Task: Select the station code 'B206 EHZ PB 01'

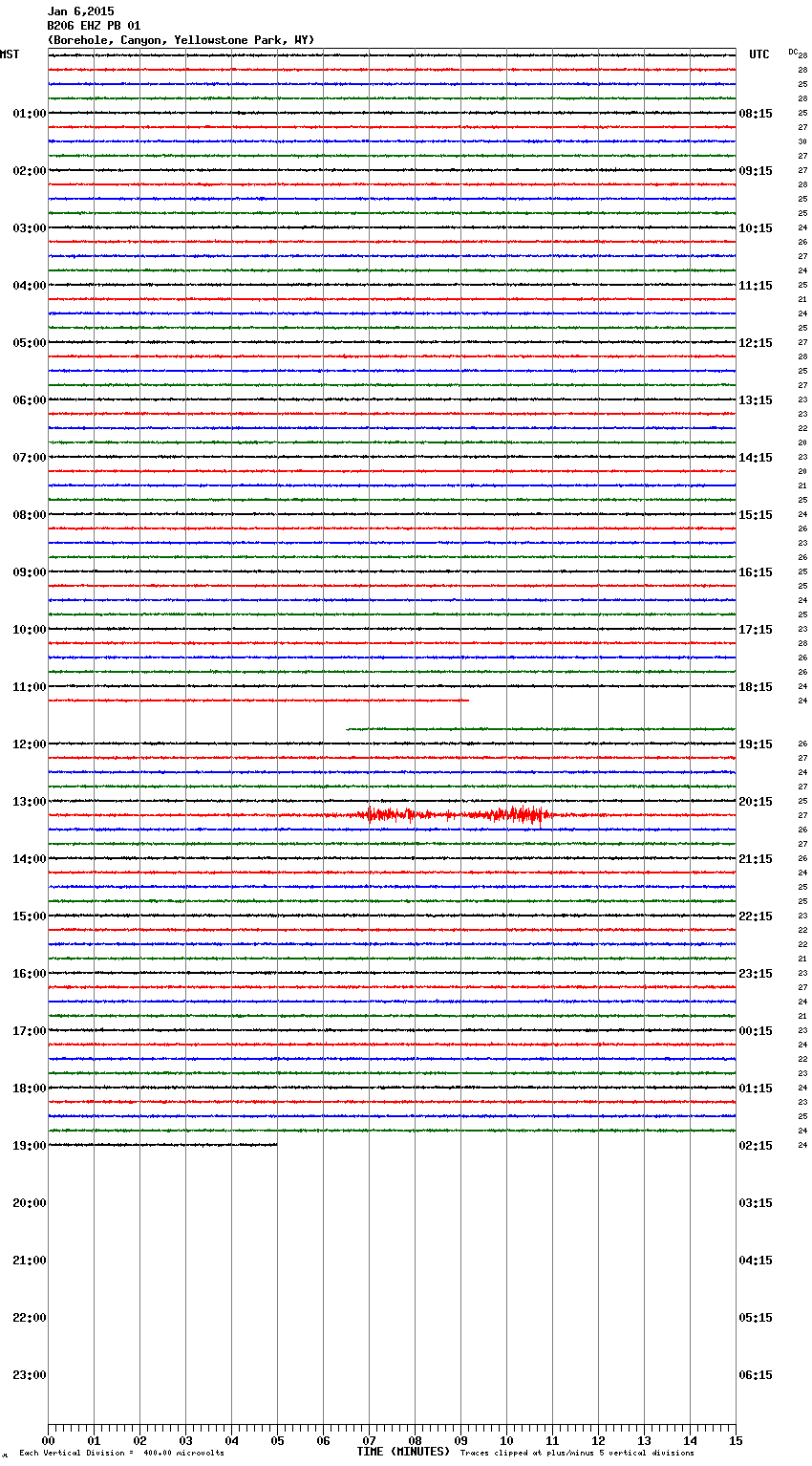Action: pyautogui.click(x=94, y=26)
